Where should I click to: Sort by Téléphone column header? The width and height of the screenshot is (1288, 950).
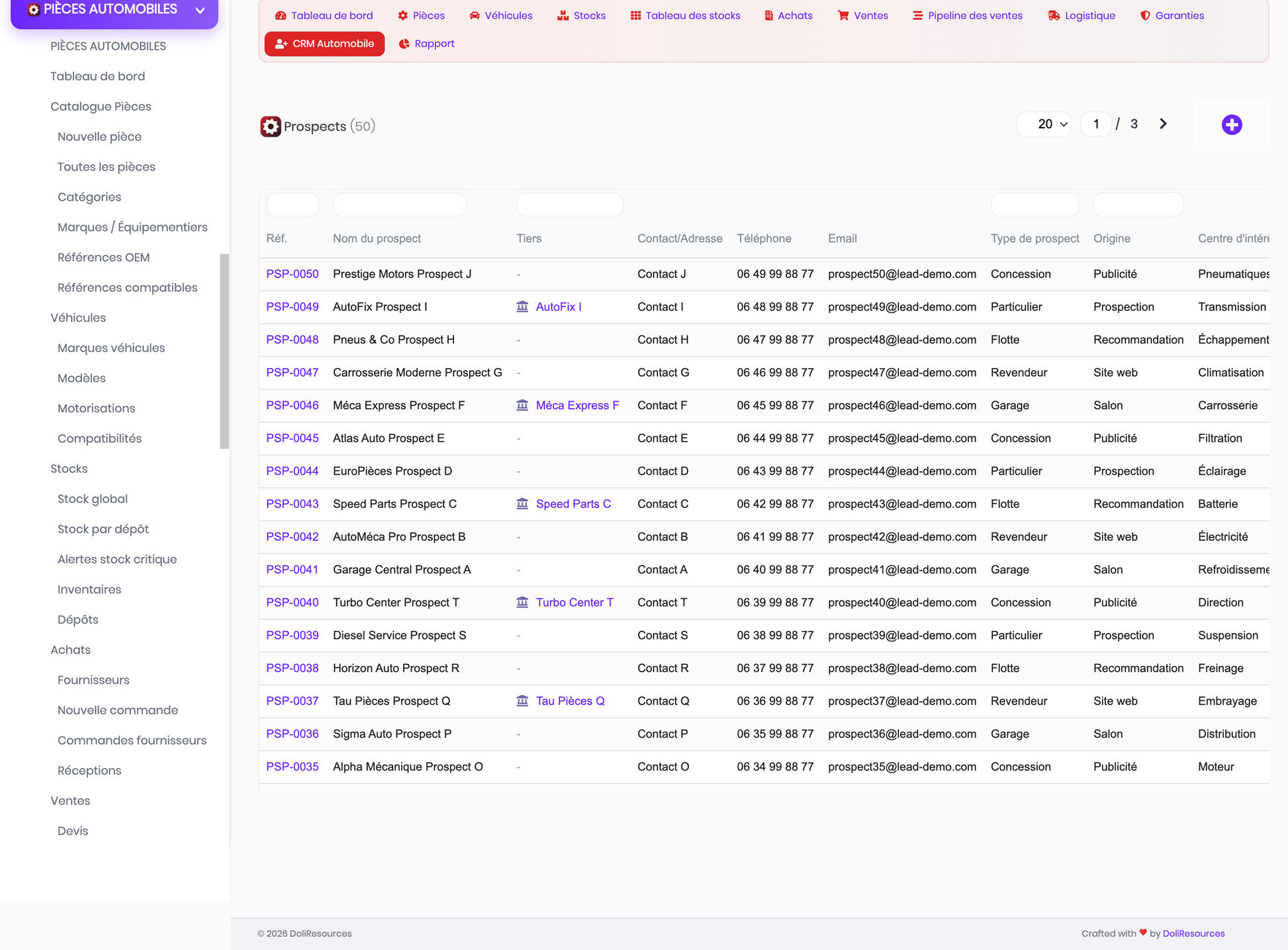764,238
